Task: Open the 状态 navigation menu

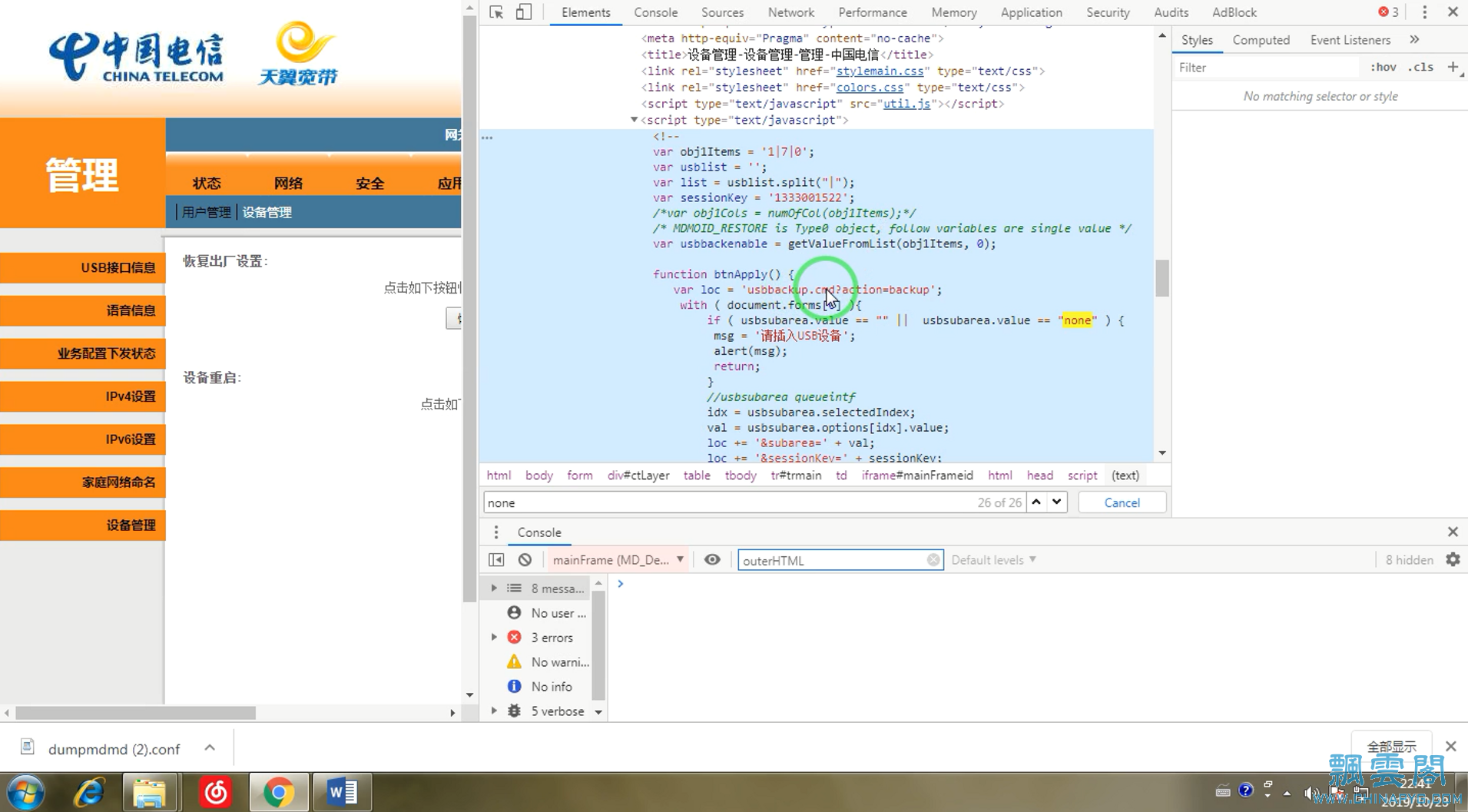Action: (207, 183)
